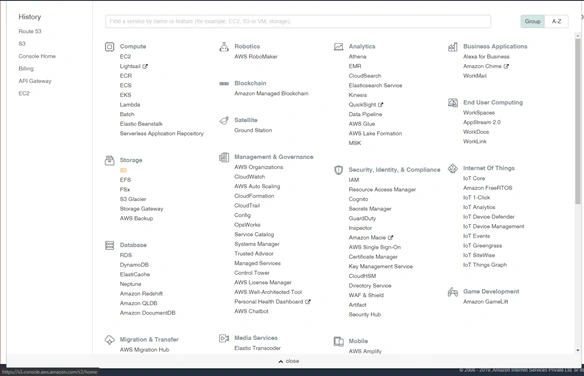Open Secrets Manager service
This screenshot has height=376, width=584.
370,209
